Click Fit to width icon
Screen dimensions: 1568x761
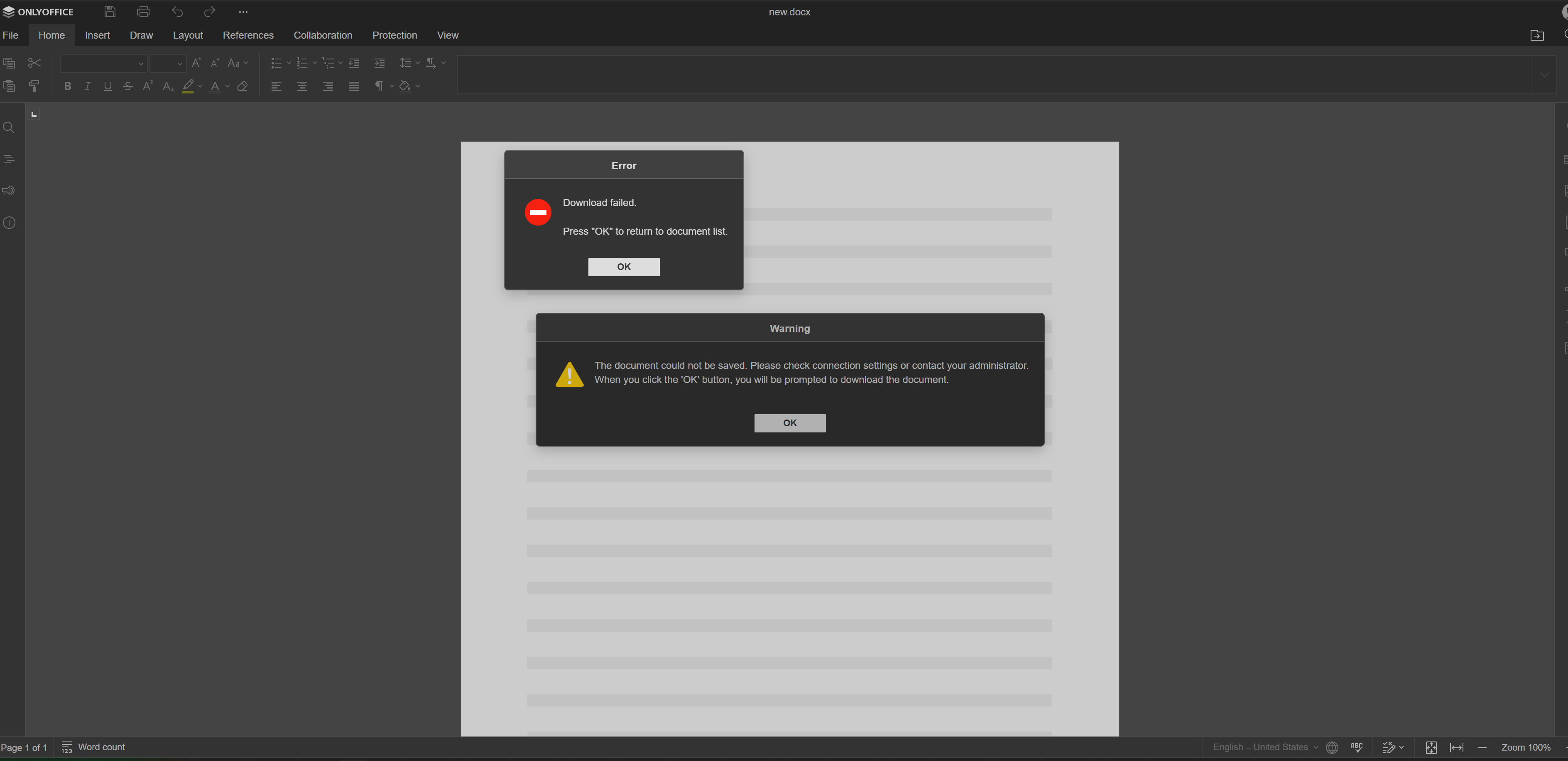pyautogui.click(x=1457, y=747)
